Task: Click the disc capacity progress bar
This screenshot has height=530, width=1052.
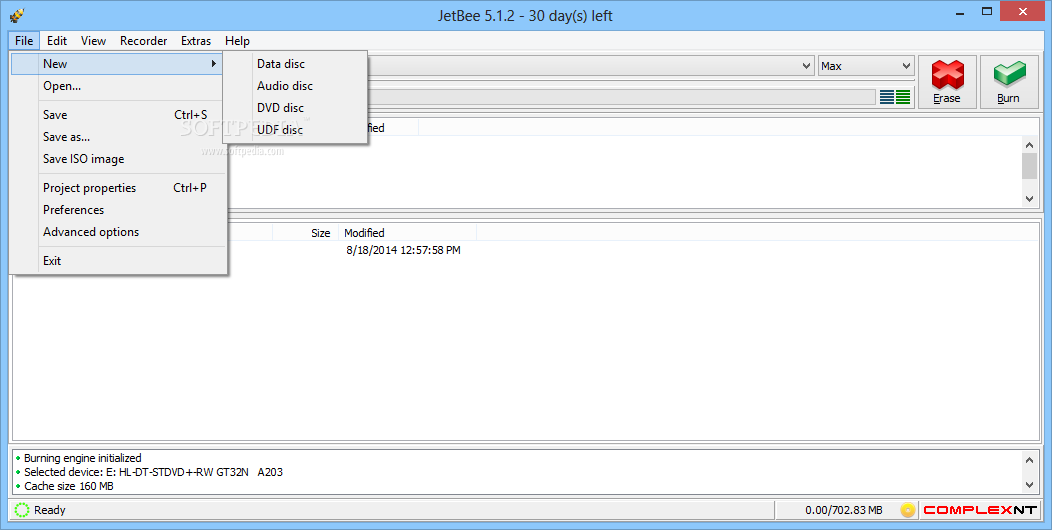Action: [x=622, y=97]
